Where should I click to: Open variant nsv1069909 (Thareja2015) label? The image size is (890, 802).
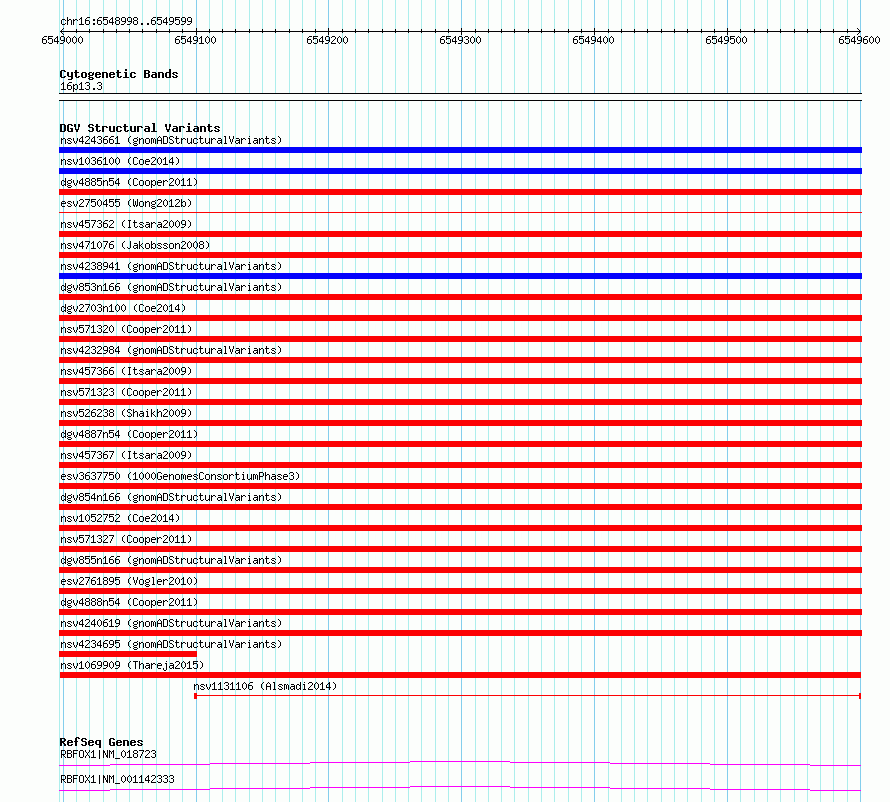pos(132,665)
